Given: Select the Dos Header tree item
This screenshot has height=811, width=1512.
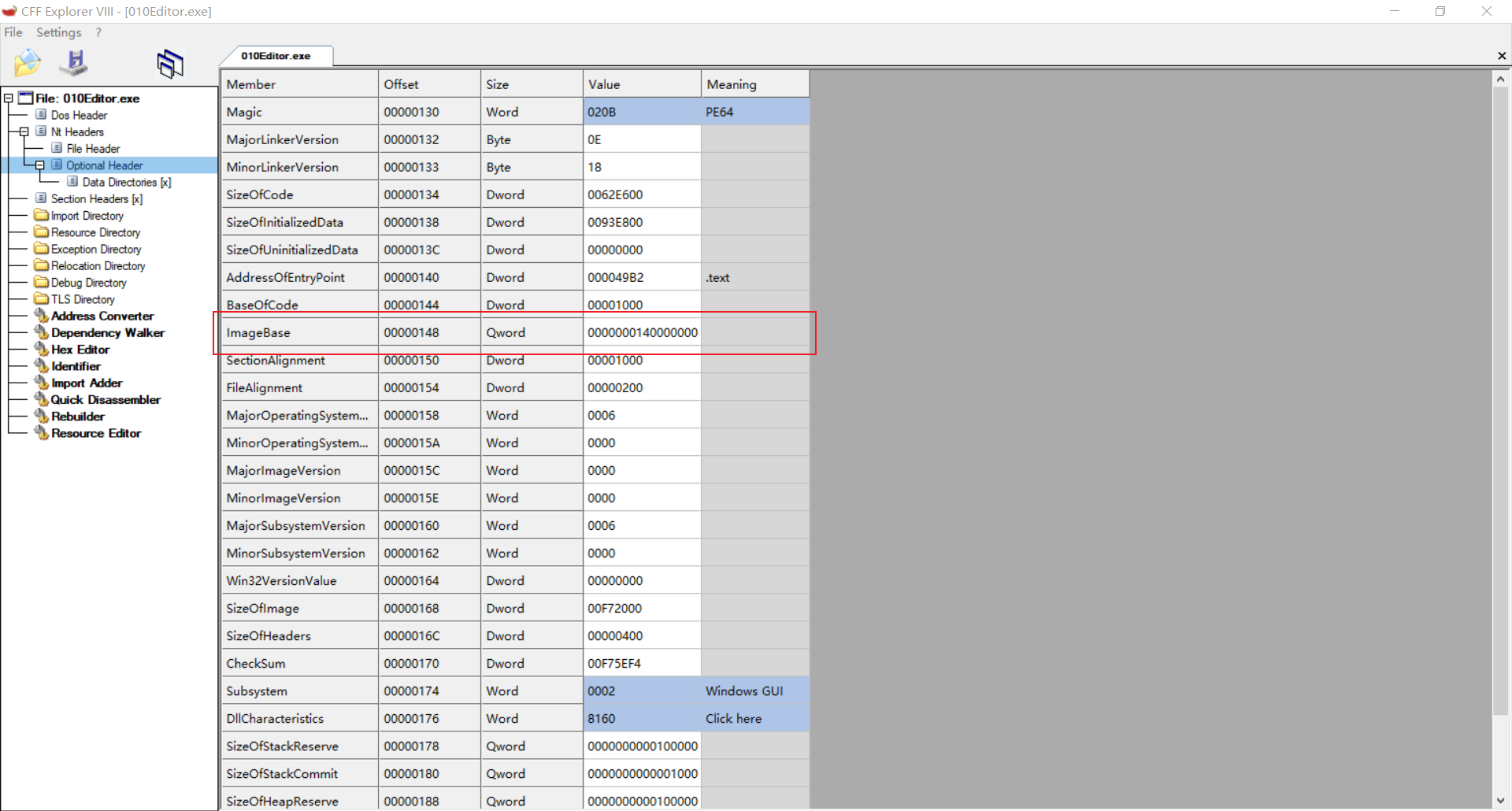Looking at the screenshot, I should click(x=79, y=115).
